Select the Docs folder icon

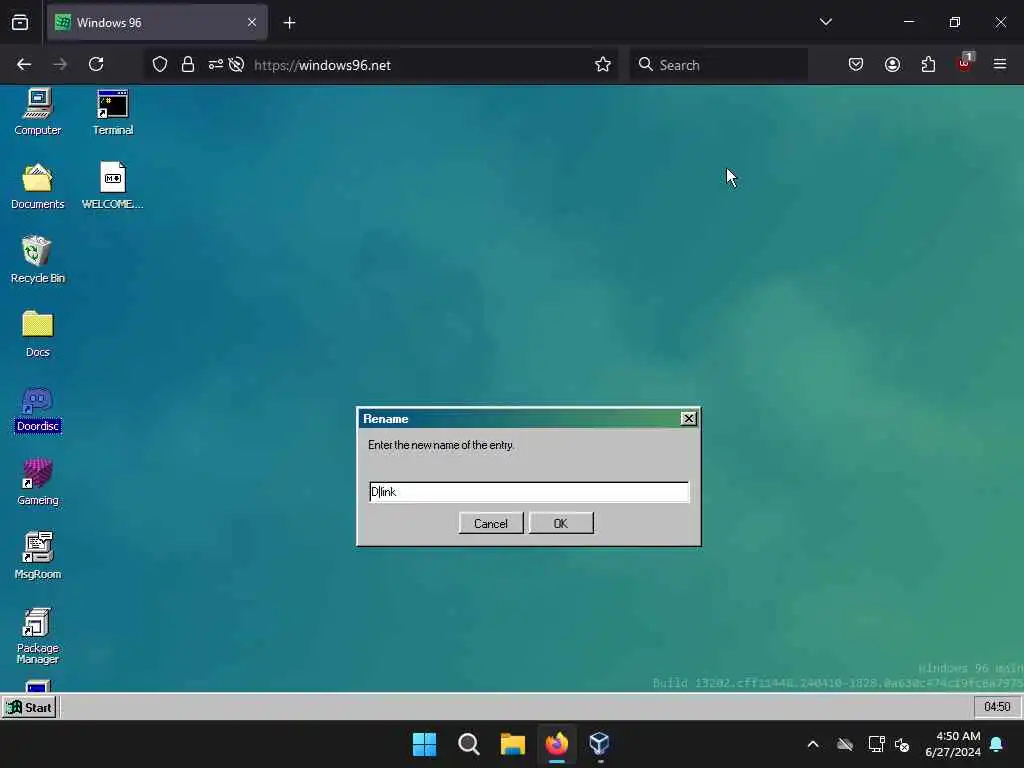tap(38, 334)
